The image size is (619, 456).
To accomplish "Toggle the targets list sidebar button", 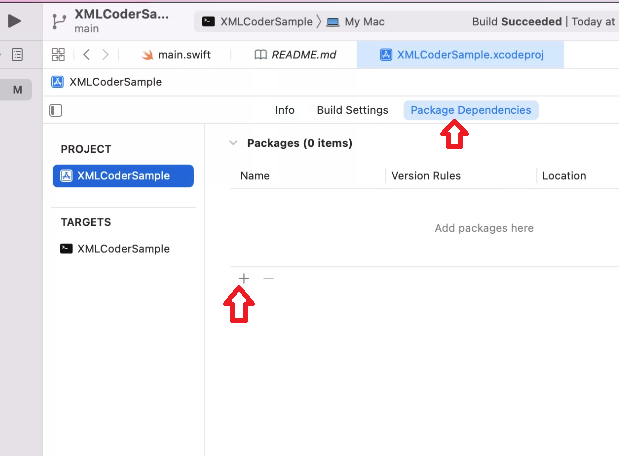I will (56, 110).
